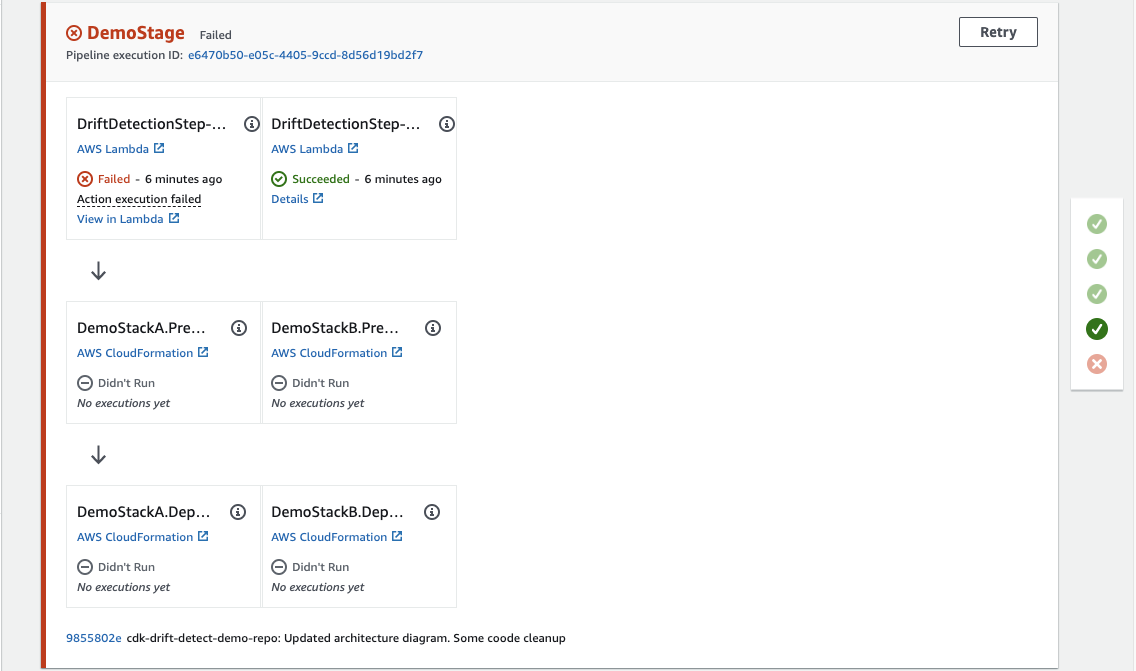The height and width of the screenshot is (671, 1136).
Task: Open info icon for DemoStackB.Dep action
Action: 432,512
